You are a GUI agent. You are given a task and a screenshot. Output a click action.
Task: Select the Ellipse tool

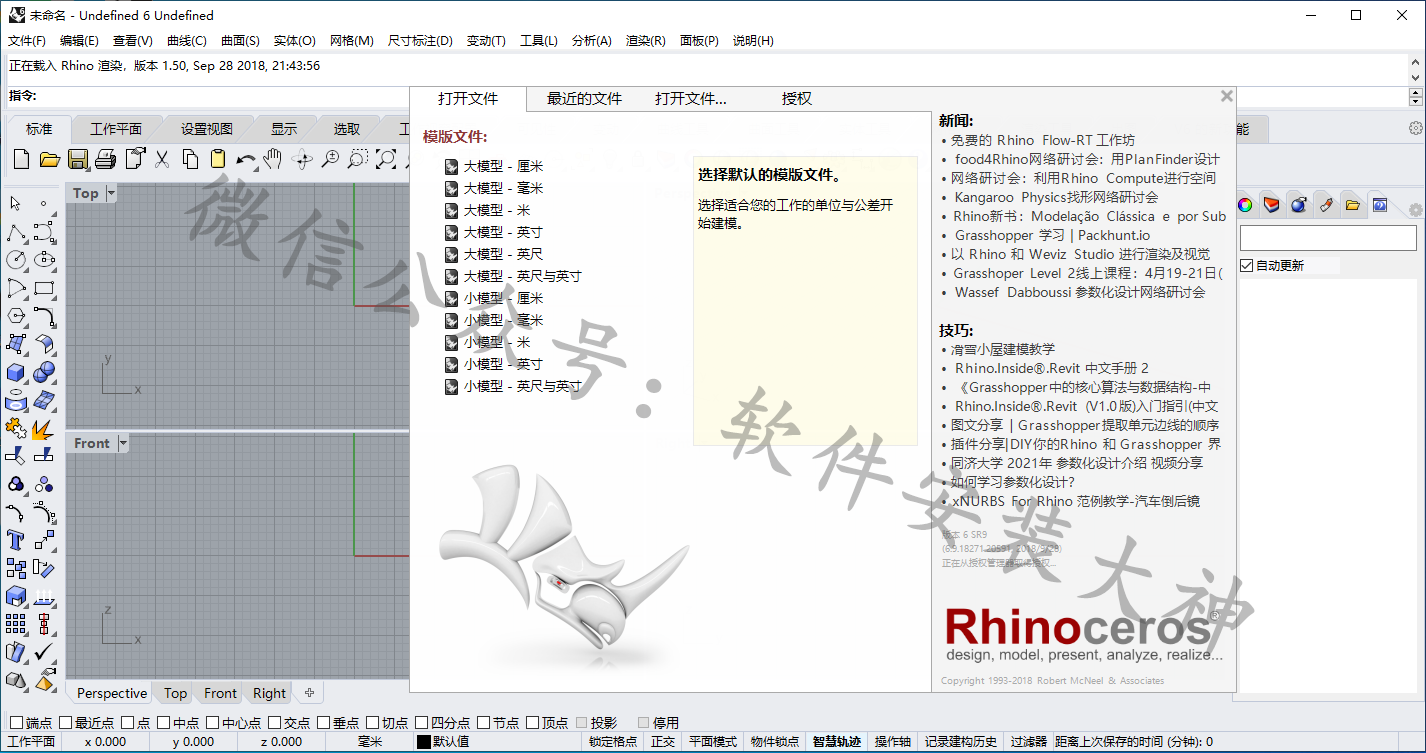tap(44, 261)
